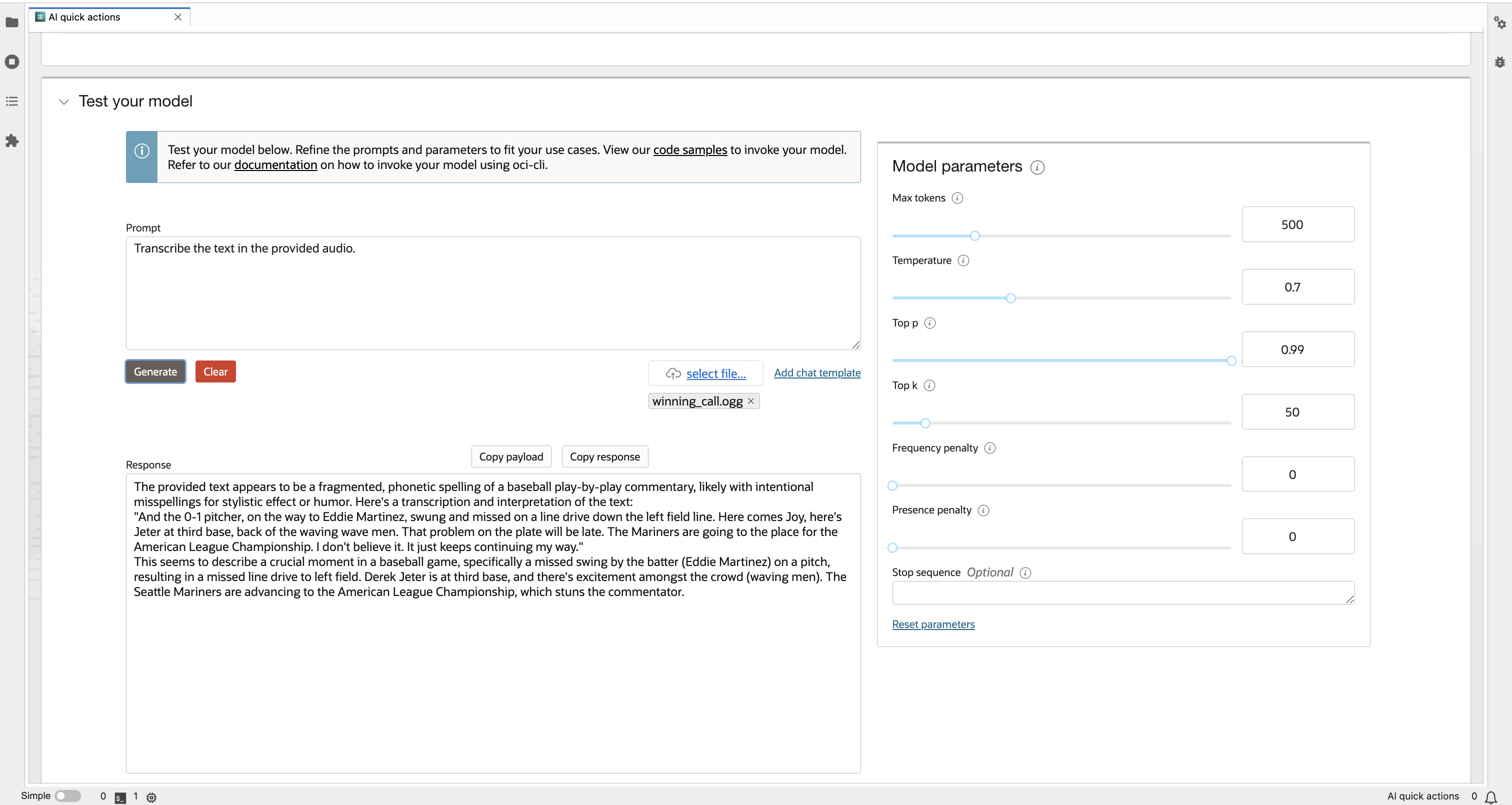The height and width of the screenshot is (805, 1512).
Task: Open the debugger bug icon
Action: click(x=1499, y=61)
